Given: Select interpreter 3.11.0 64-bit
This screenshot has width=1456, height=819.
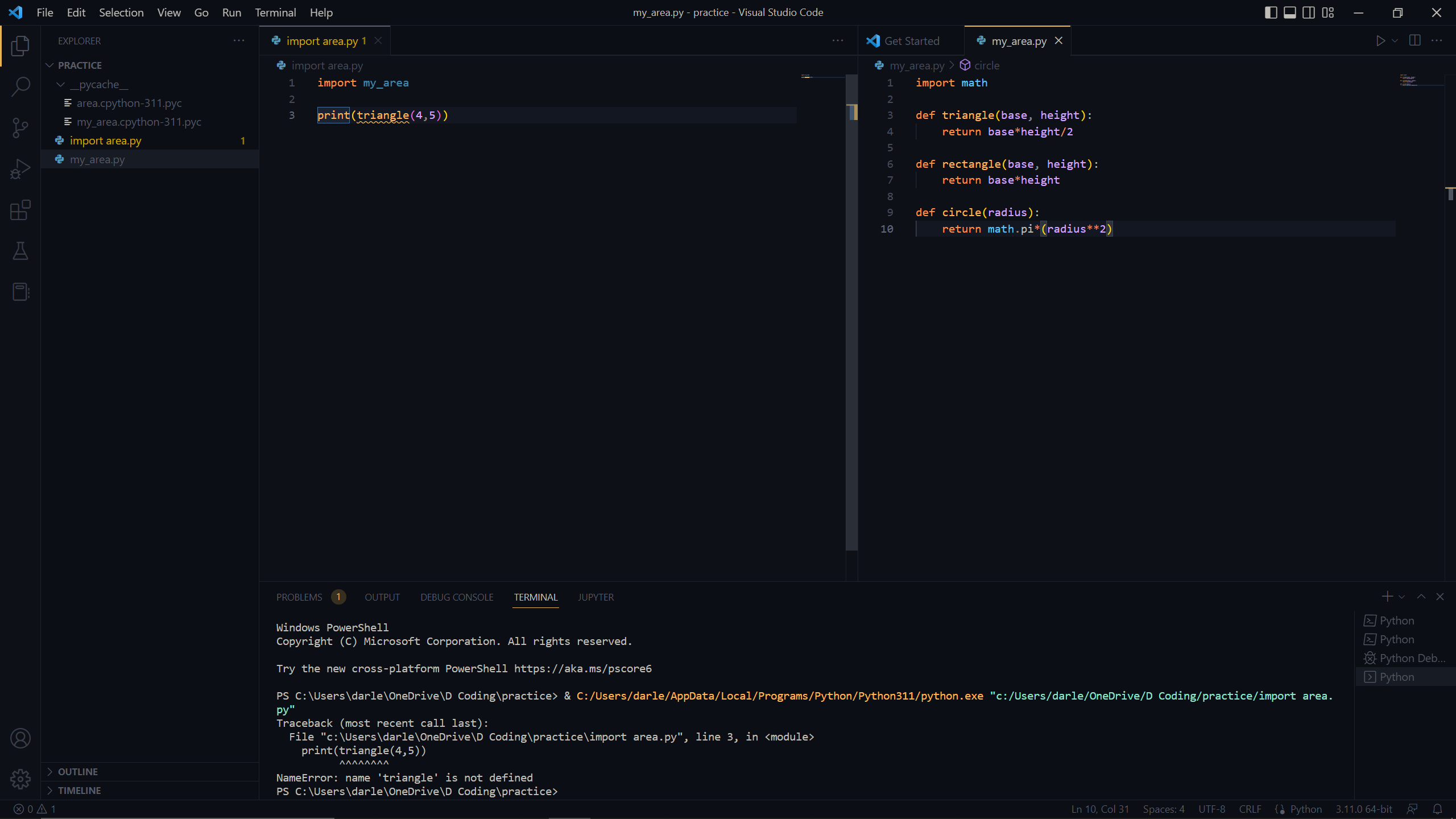Looking at the screenshot, I should click(1364, 809).
